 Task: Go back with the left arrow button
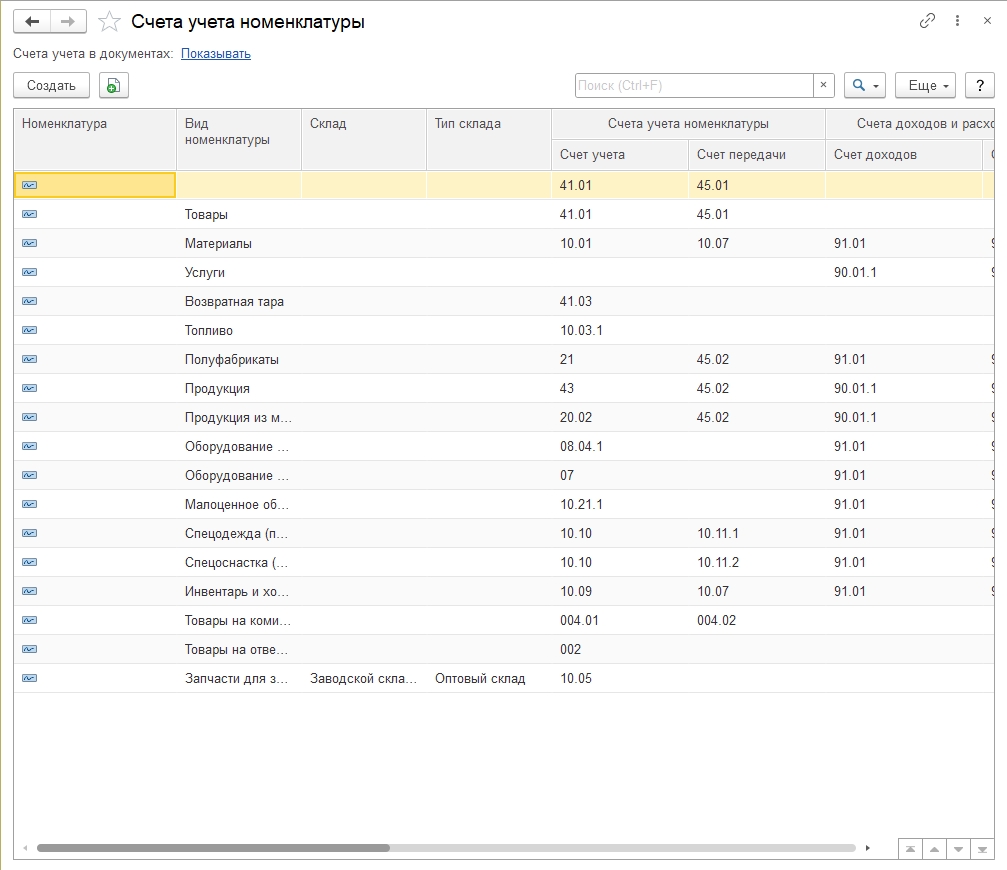pos(31,22)
